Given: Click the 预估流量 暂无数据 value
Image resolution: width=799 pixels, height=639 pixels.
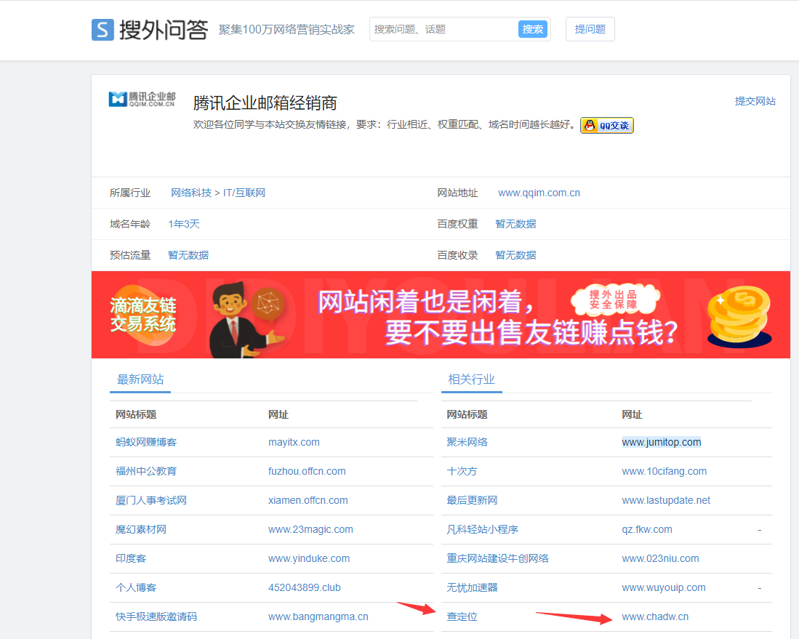Looking at the screenshot, I should 189,255.
